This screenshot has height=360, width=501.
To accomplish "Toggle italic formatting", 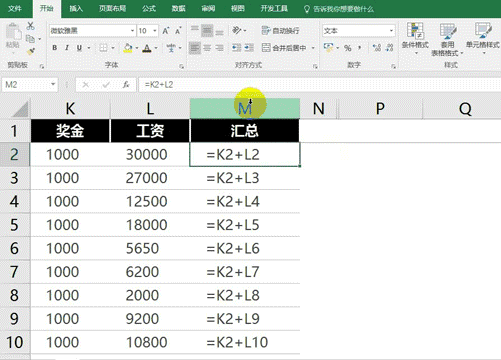I will [67, 48].
